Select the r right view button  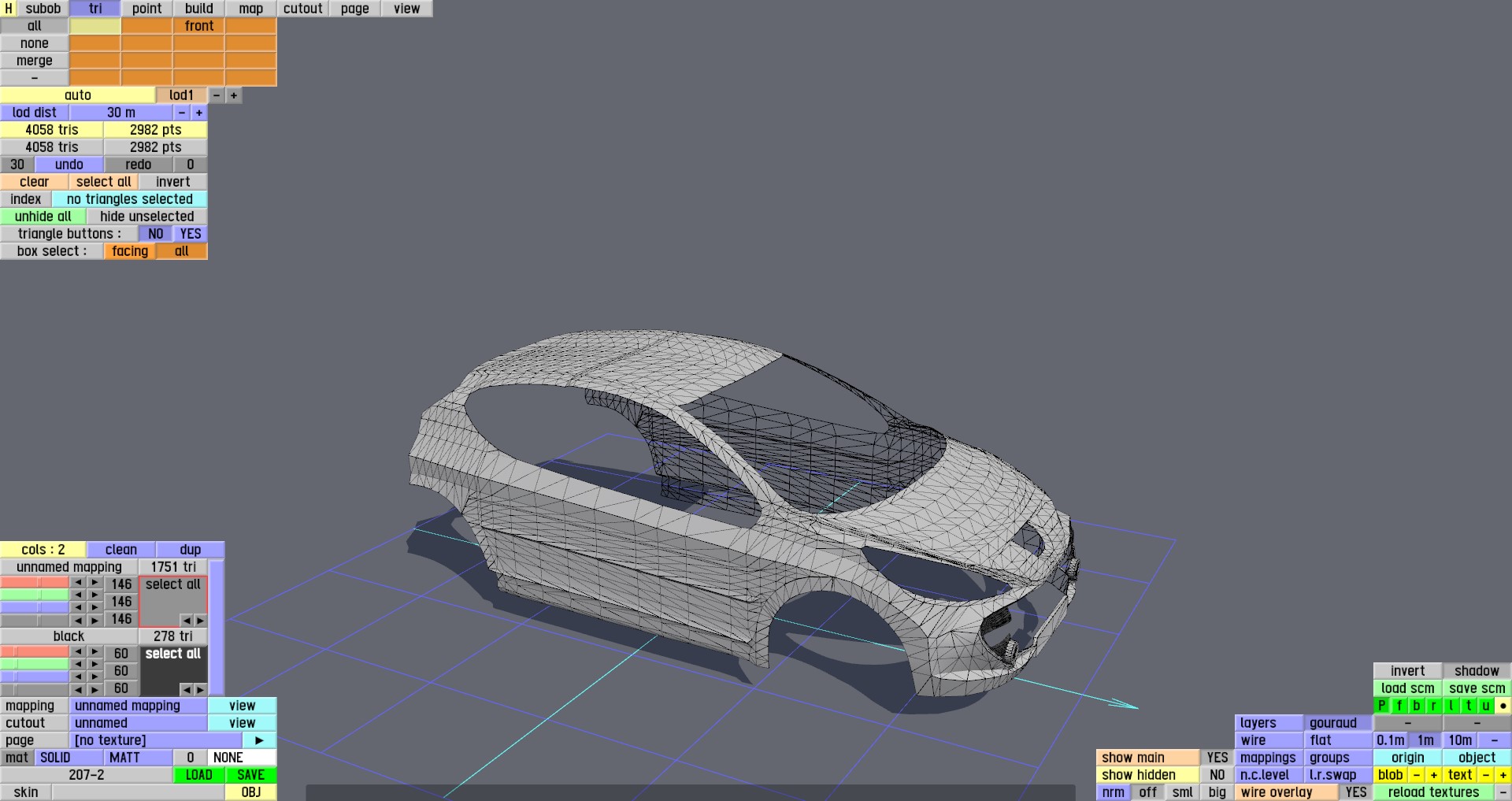click(1433, 706)
